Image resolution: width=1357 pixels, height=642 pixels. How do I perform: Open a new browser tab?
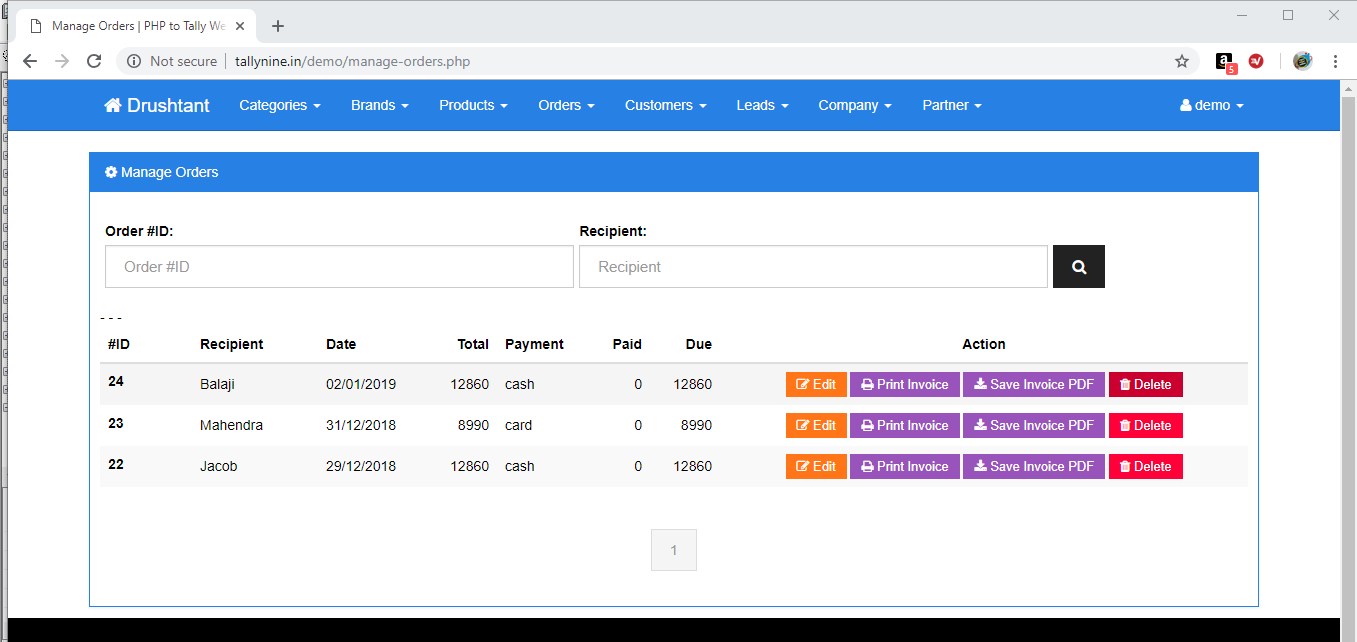click(278, 26)
